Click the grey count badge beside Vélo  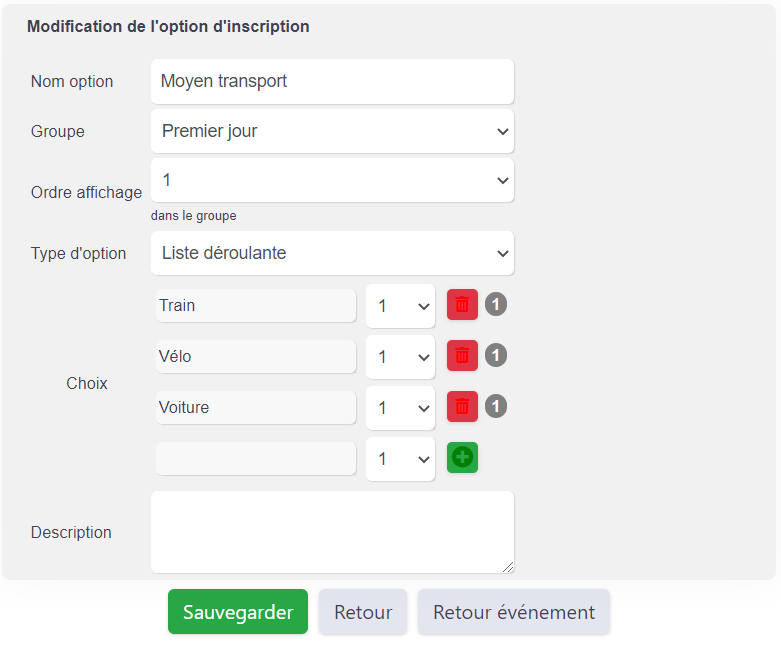click(x=496, y=355)
